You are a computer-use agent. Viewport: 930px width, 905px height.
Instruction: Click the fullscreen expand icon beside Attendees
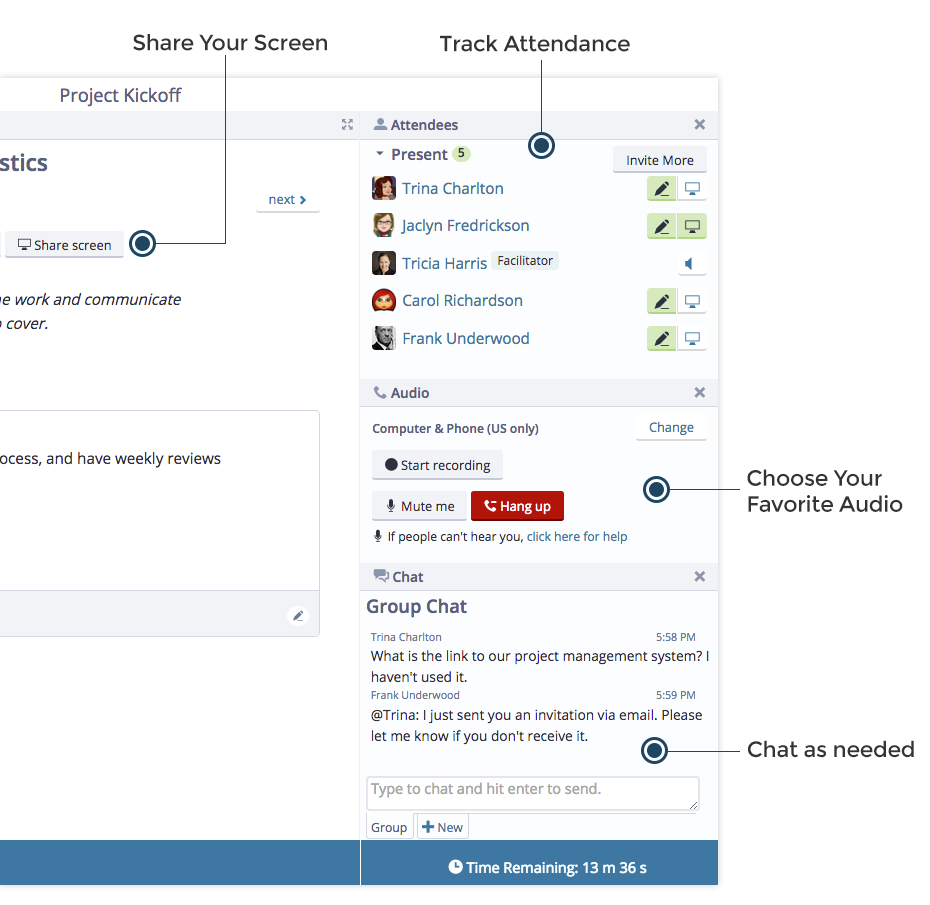point(347,124)
